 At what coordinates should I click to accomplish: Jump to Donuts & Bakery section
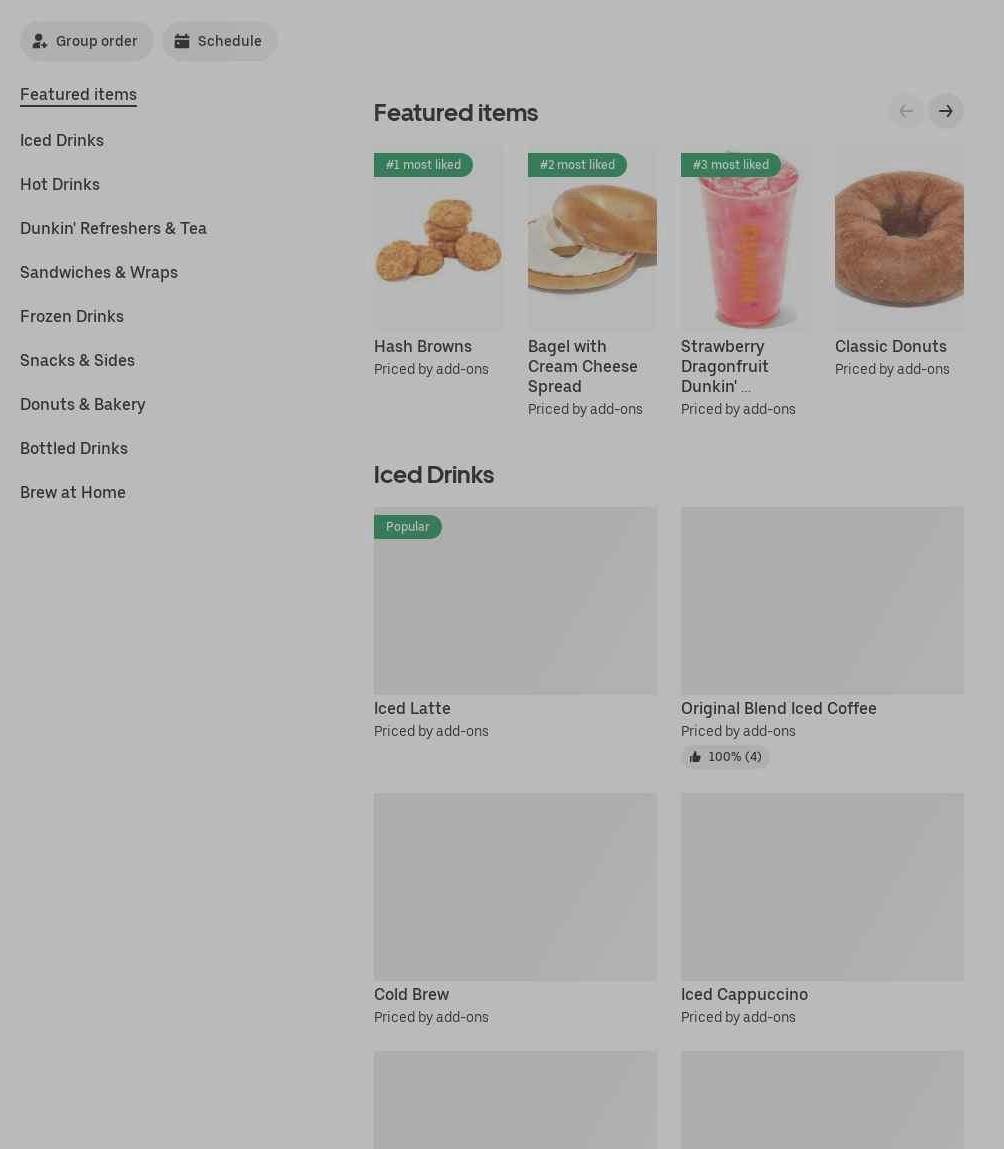tap(83, 404)
